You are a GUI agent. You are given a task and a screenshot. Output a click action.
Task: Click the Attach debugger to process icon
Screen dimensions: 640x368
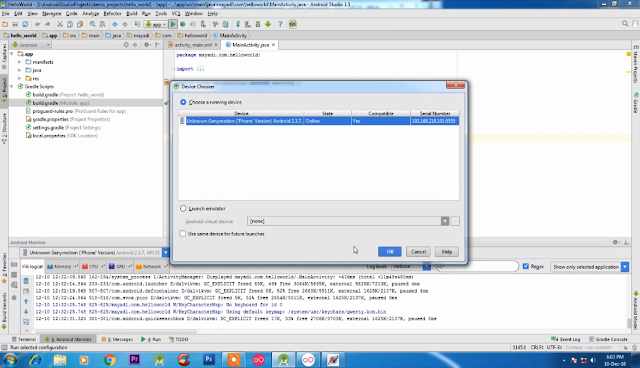pyautogui.click(x=203, y=24)
